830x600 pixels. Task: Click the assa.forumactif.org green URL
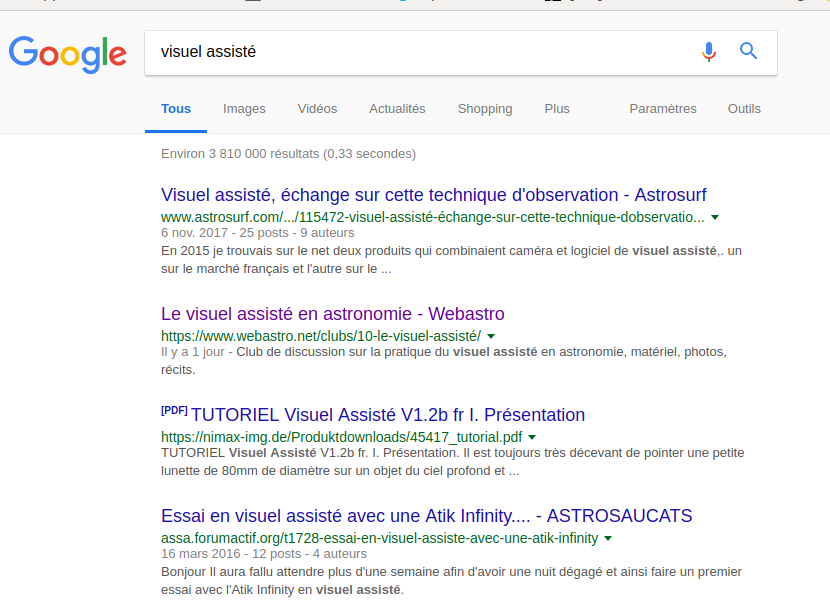coord(380,538)
